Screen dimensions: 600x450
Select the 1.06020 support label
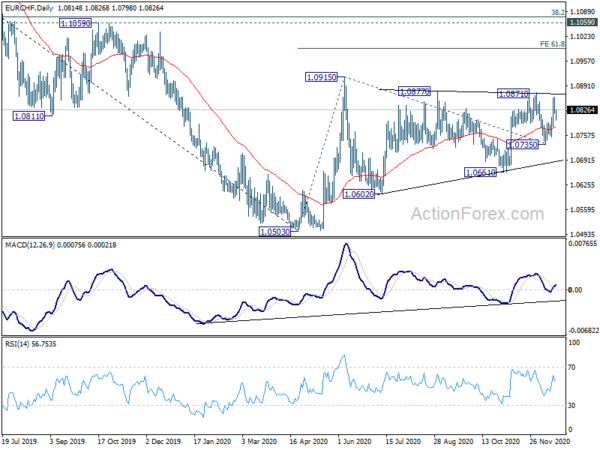pos(359,194)
